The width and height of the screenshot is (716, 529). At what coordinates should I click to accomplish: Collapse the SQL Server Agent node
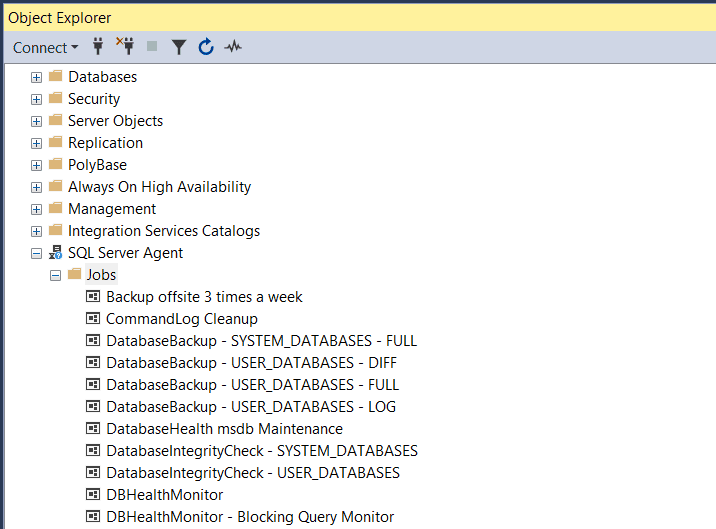[37, 253]
